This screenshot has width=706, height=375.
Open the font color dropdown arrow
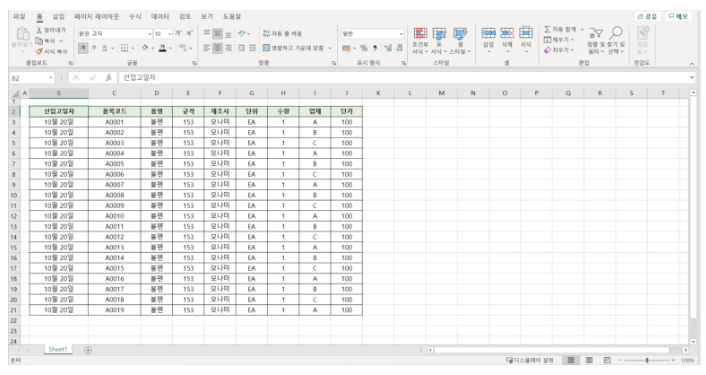tap(171, 48)
